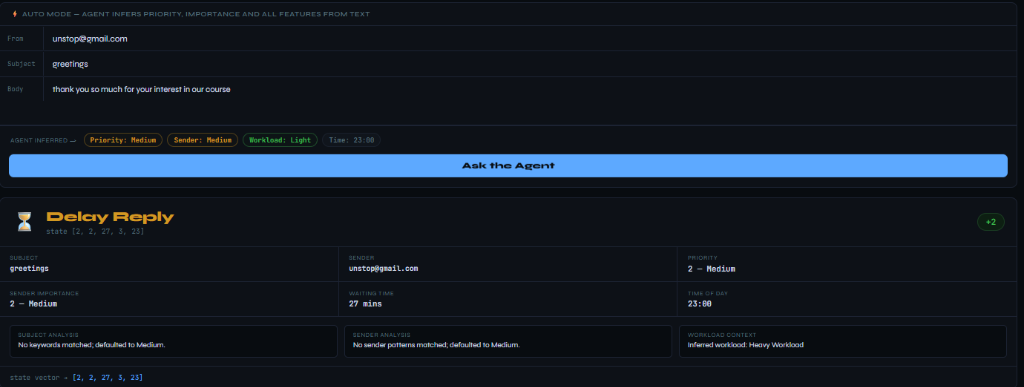This screenshot has height=387, width=1024.
Task: Click the Time: 23:00 badge
Action: pyautogui.click(x=351, y=140)
